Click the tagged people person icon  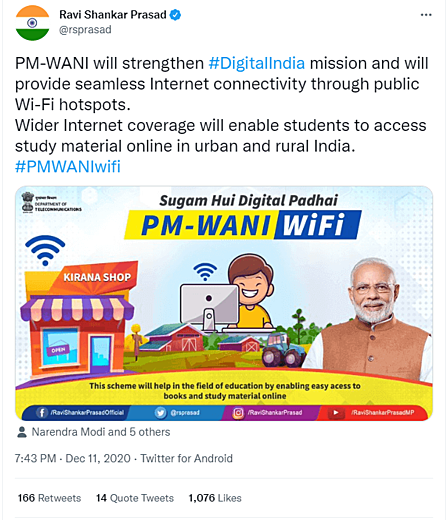[22, 432]
